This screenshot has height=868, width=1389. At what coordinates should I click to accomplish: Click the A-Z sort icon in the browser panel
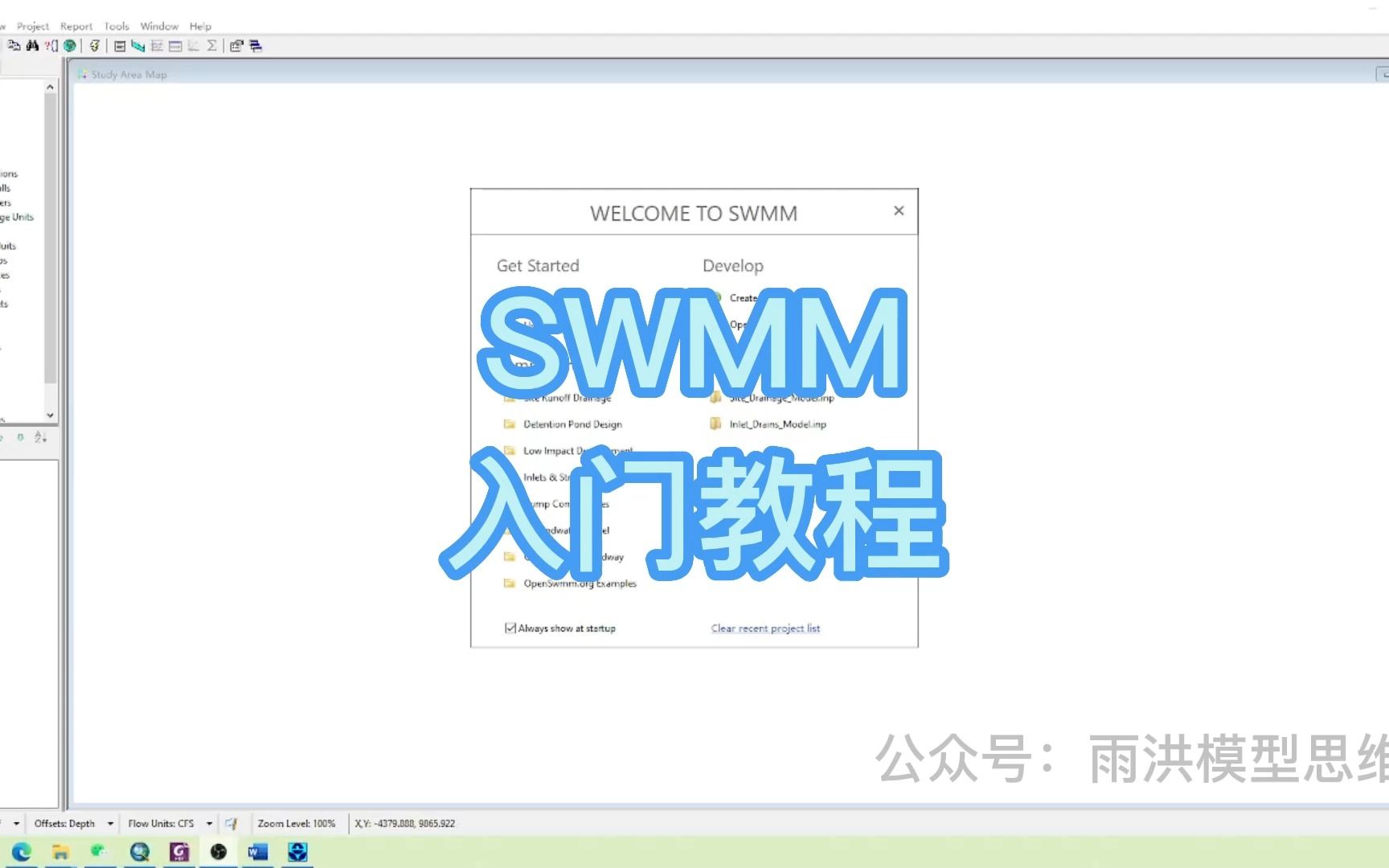point(39,437)
